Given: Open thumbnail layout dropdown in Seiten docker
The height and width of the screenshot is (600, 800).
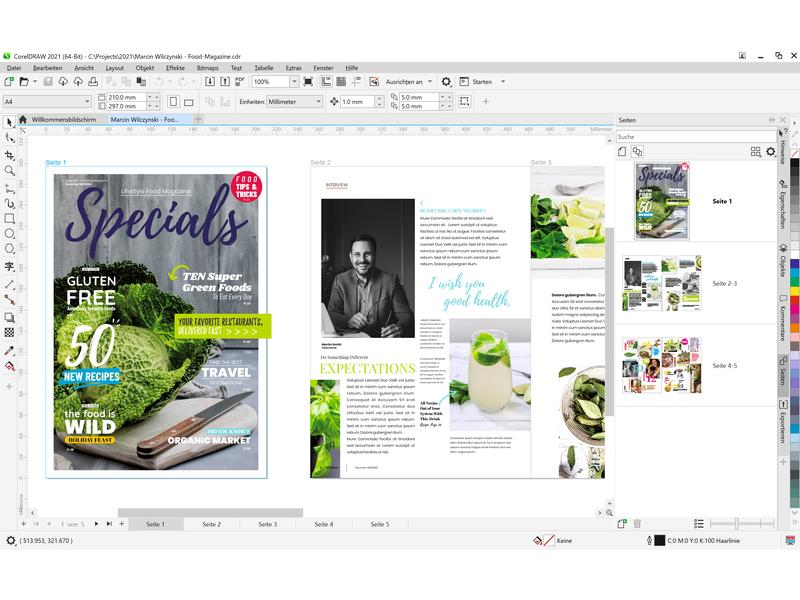Looking at the screenshot, I should [x=756, y=152].
